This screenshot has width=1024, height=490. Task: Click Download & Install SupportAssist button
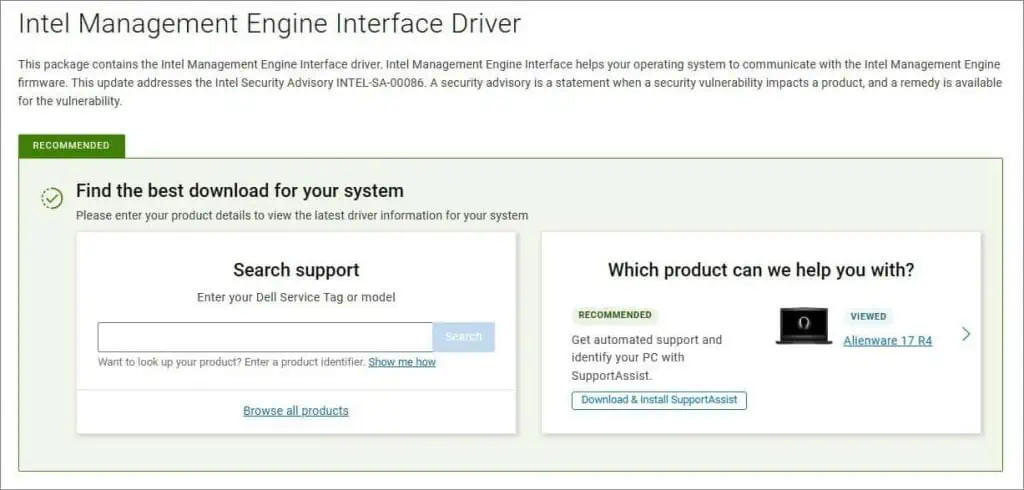coord(659,400)
